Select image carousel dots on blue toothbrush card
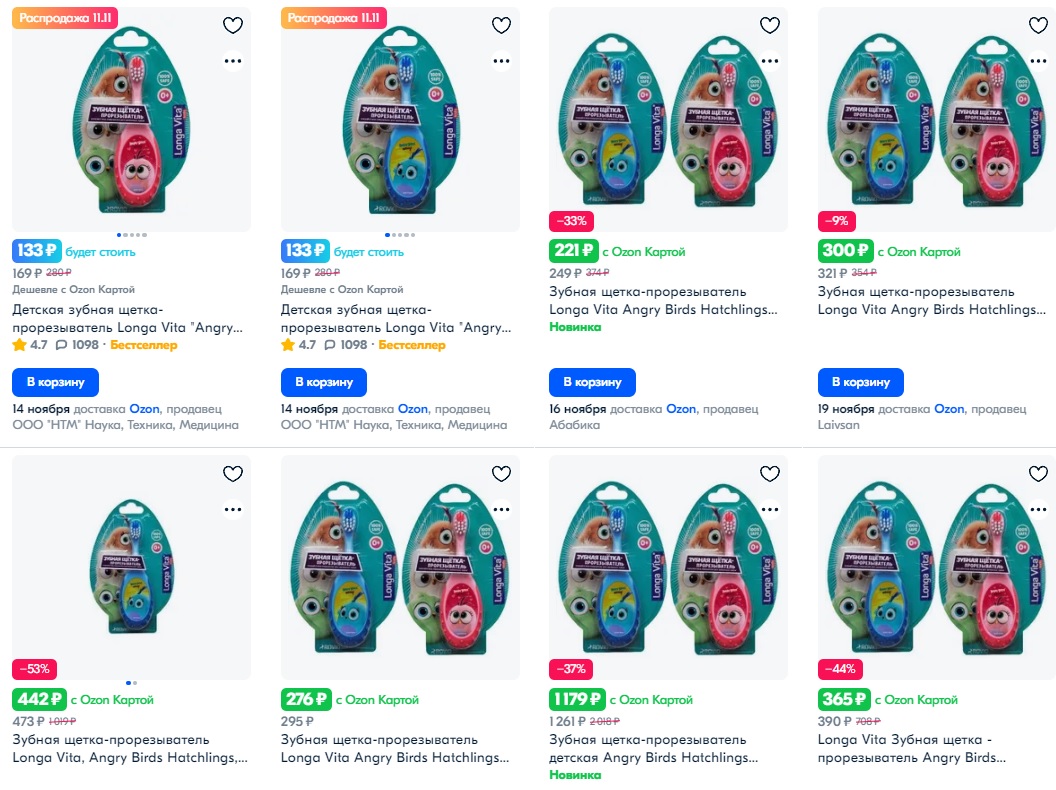 coord(400,235)
